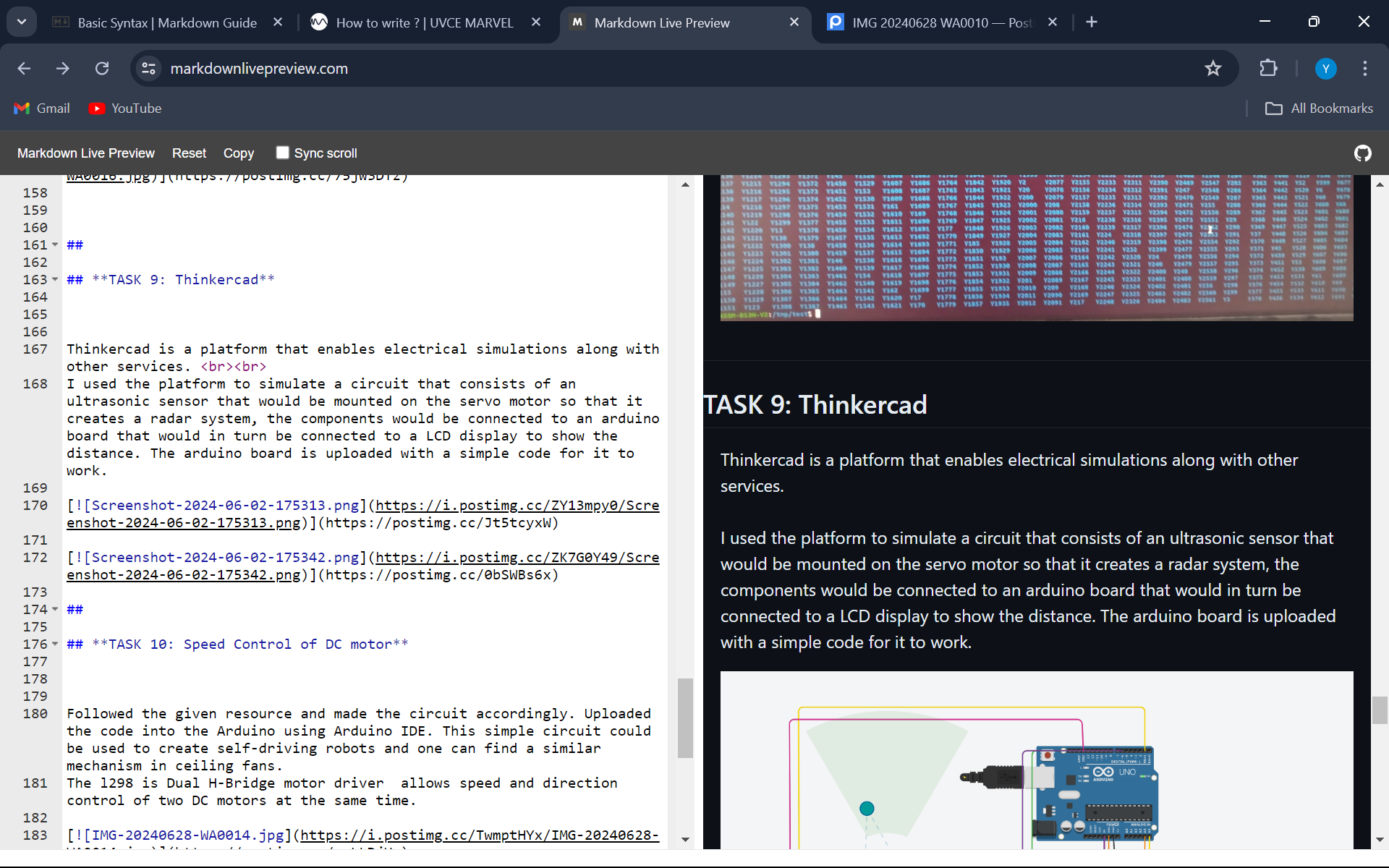The height and width of the screenshot is (868, 1389).
Task: Collapse the TASK 10 fold at line 176
Action: click(55, 644)
